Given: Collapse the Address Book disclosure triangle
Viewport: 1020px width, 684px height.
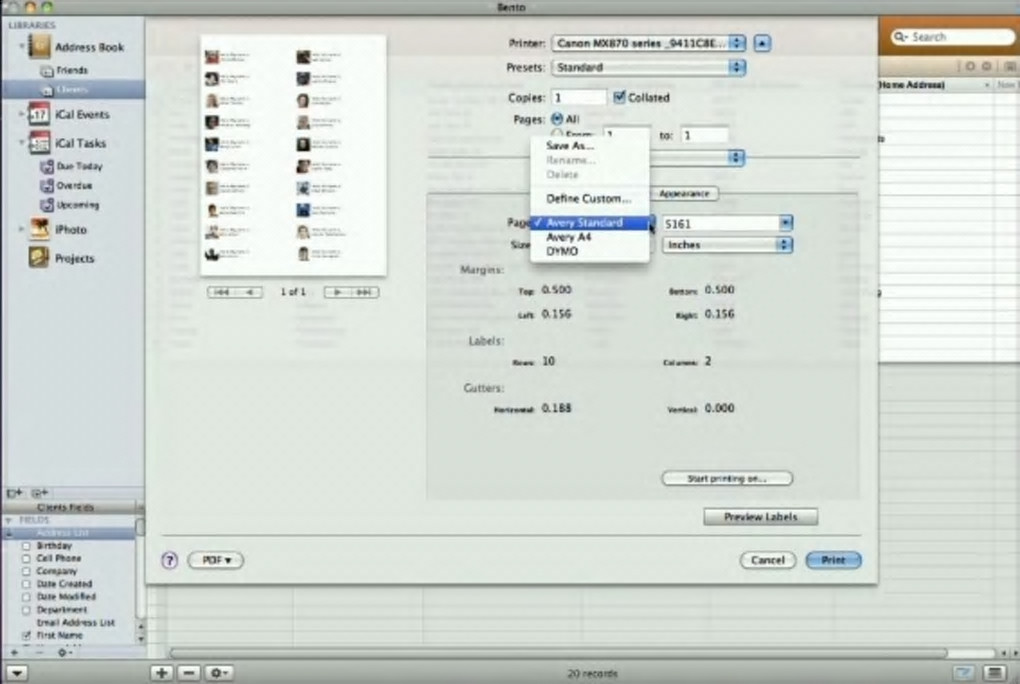Looking at the screenshot, I should [21, 46].
